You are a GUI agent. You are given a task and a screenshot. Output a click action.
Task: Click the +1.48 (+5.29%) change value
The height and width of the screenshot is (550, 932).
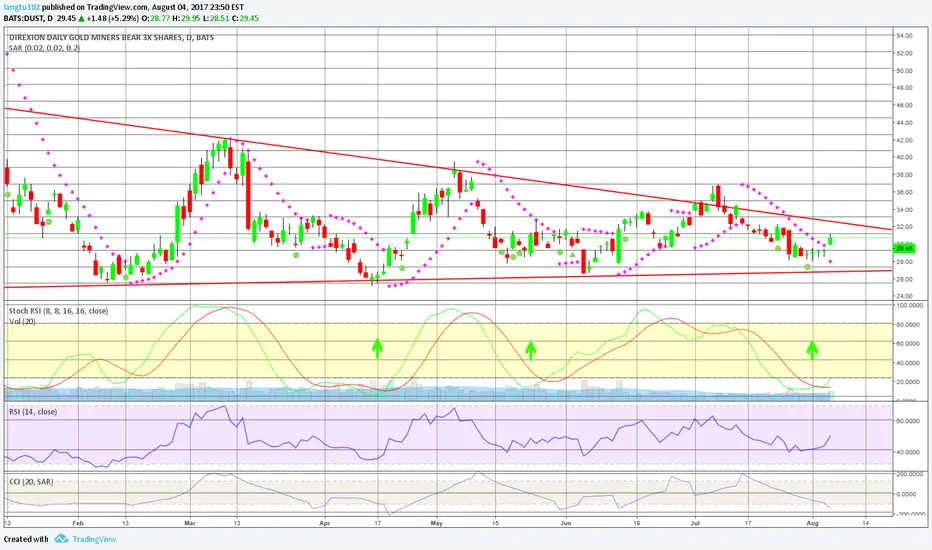point(112,18)
